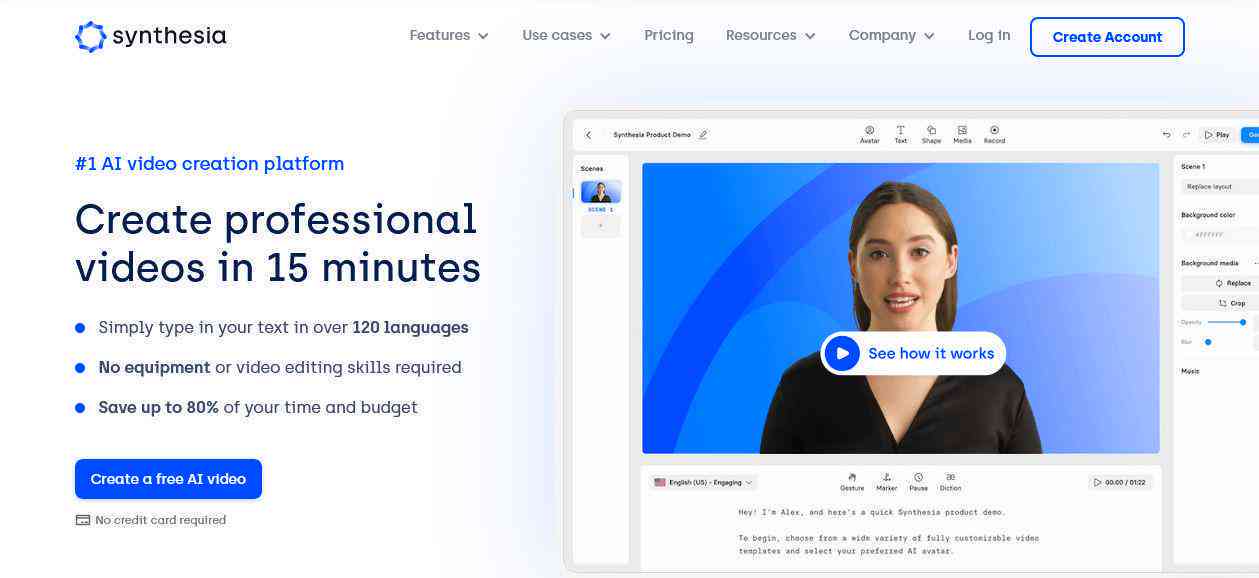Expand the Use cases dropdown
This screenshot has width=1259, height=578.
[566, 36]
